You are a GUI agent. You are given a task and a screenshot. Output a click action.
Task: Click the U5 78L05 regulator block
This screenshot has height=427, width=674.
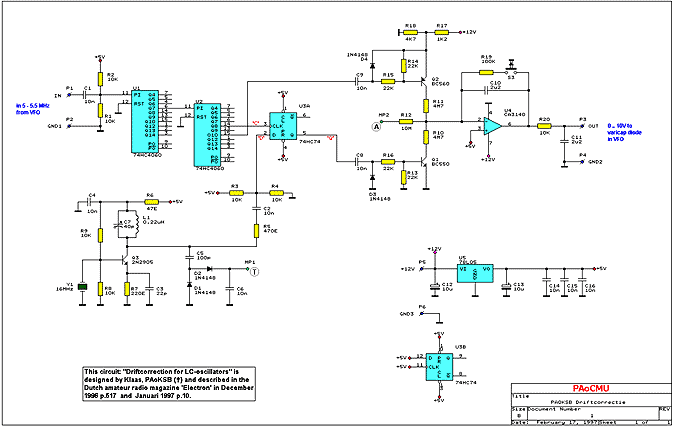(x=475, y=273)
